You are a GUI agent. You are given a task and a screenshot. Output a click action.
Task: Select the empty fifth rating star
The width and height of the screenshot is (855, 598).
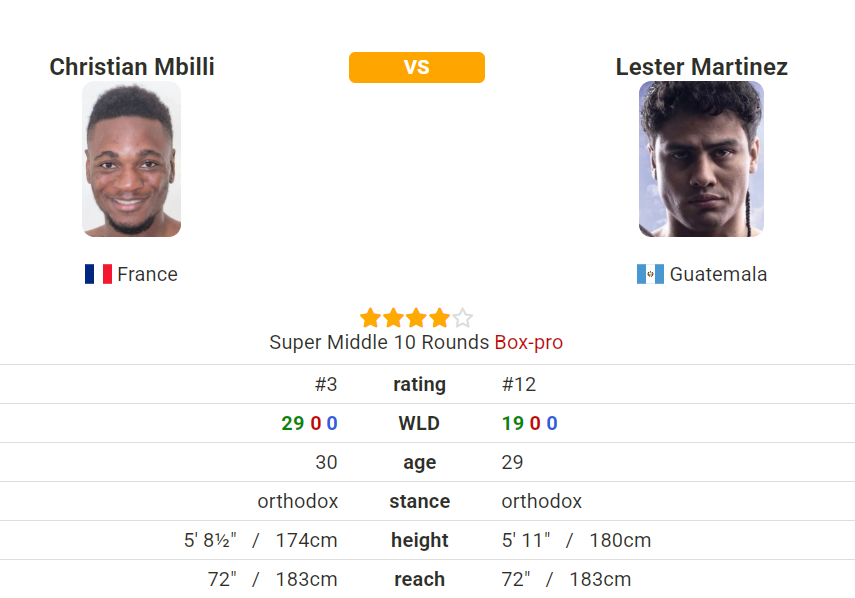coord(462,318)
